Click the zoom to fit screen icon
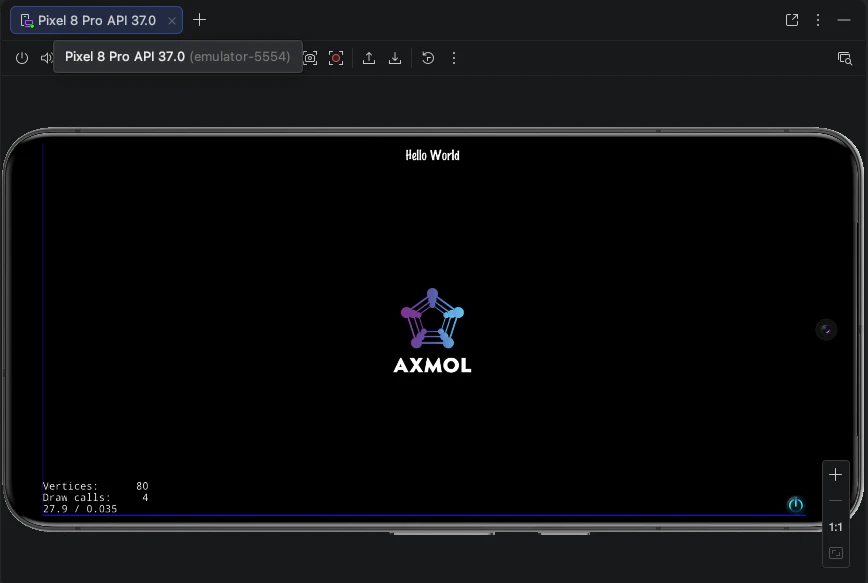The image size is (868, 583). coord(835,553)
